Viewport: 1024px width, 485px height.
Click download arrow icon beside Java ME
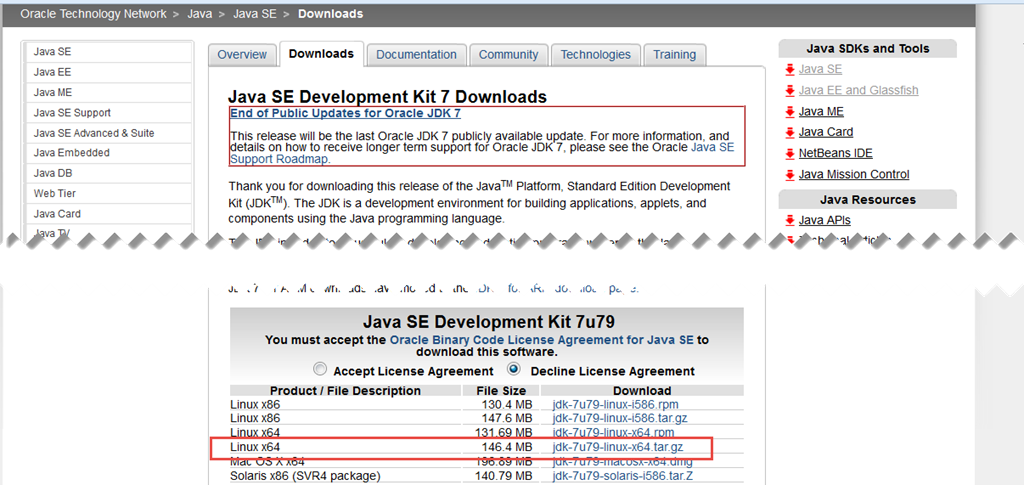click(790, 111)
